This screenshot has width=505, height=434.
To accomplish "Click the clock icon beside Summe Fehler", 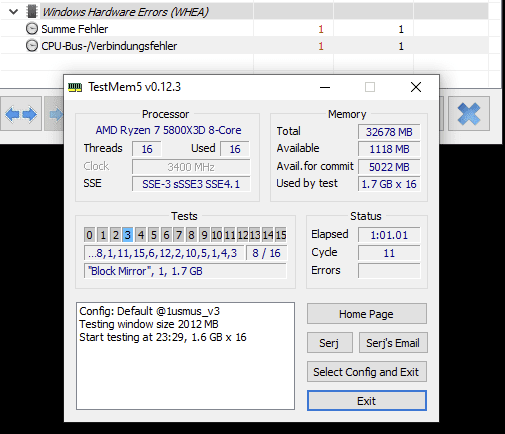I will pyautogui.click(x=32, y=29).
